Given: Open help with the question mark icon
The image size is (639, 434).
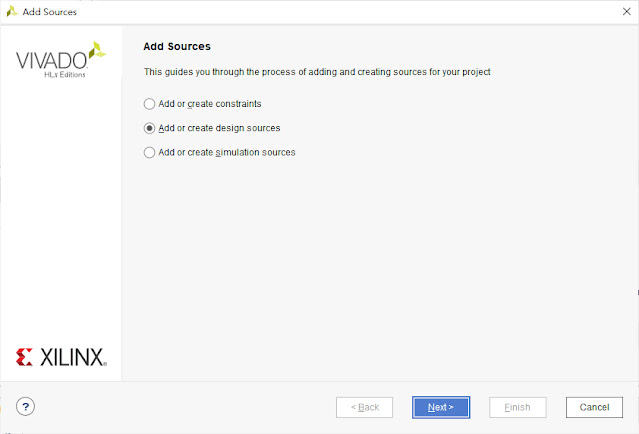Looking at the screenshot, I should pos(25,406).
